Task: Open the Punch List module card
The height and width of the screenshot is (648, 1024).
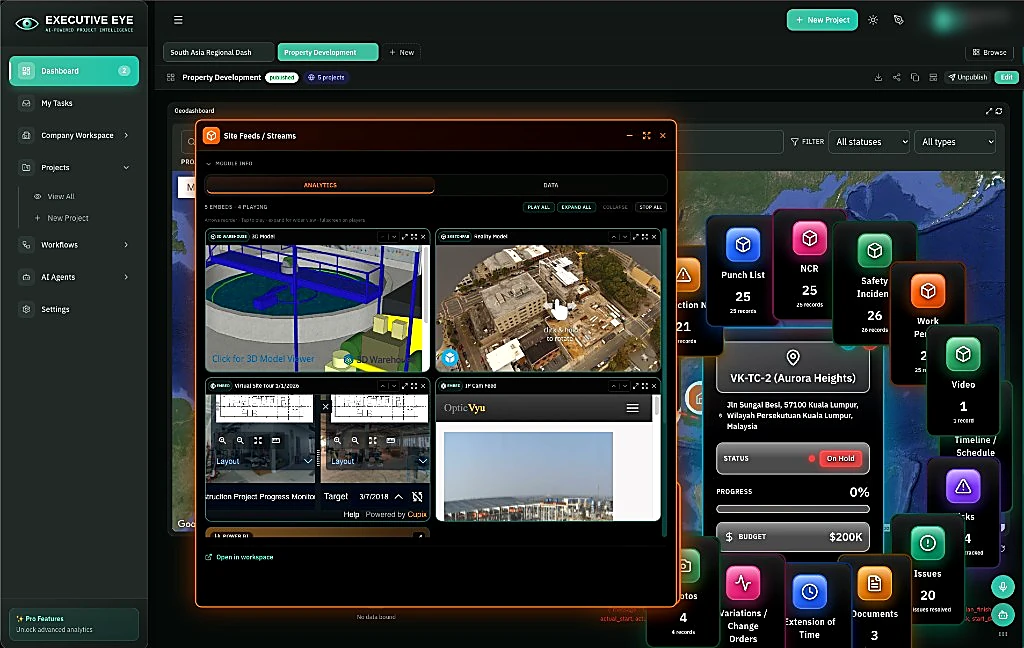Action: [743, 269]
